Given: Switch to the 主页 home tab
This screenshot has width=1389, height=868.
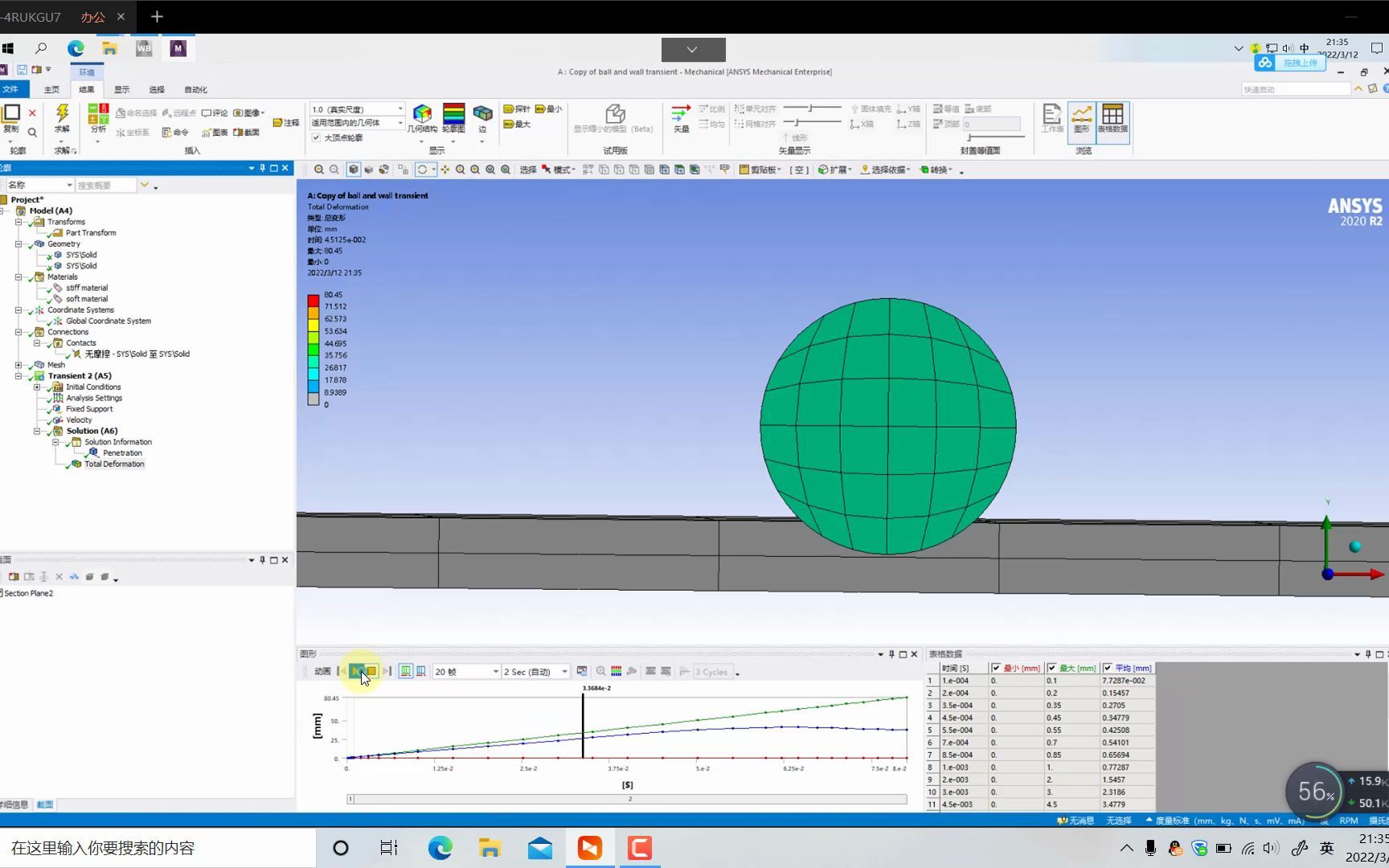Looking at the screenshot, I should coord(51,89).
